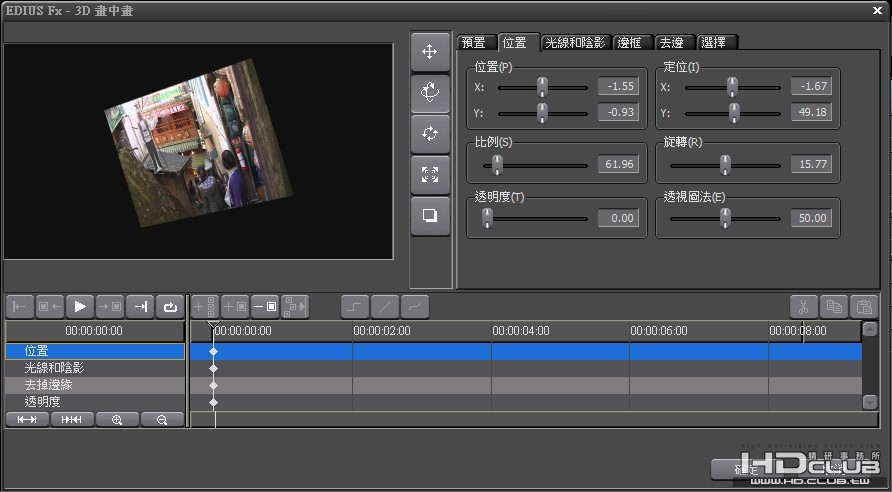Select 透明度 track in keyframe list
This screenshot has height=492, width=892.
point(95,402)
